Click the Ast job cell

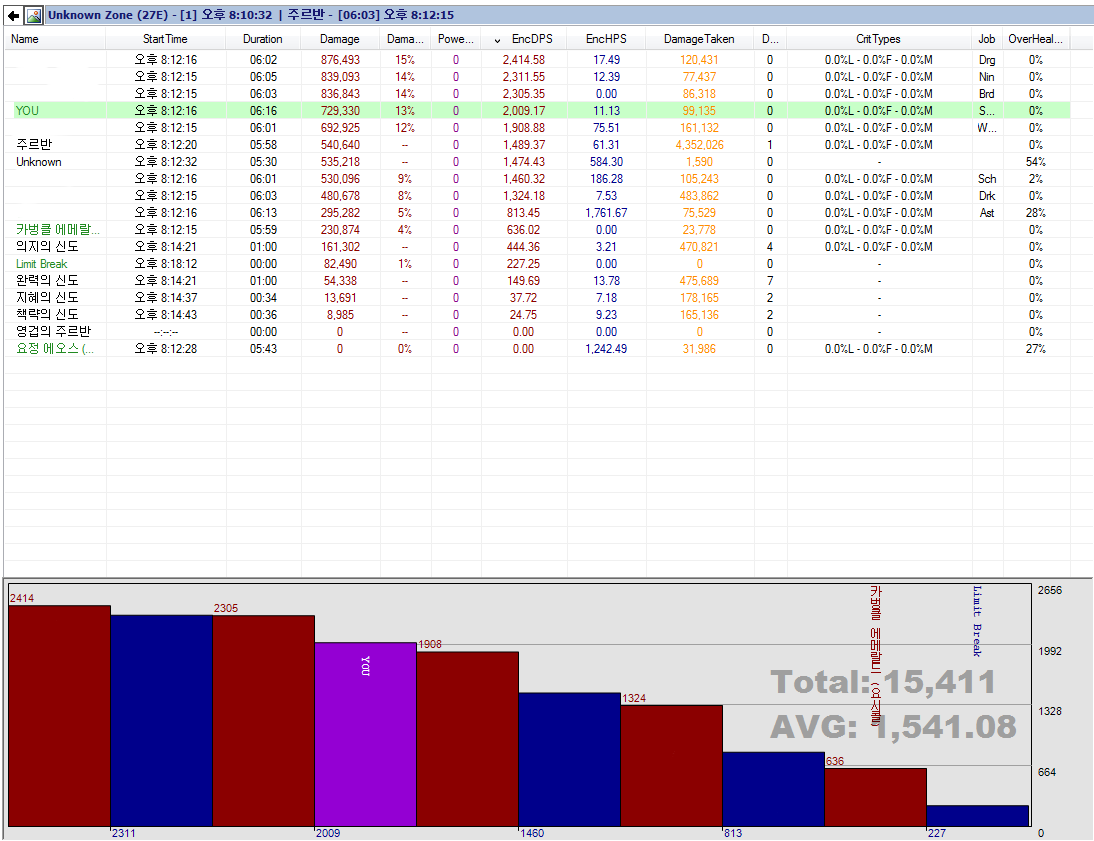(986, 213)
